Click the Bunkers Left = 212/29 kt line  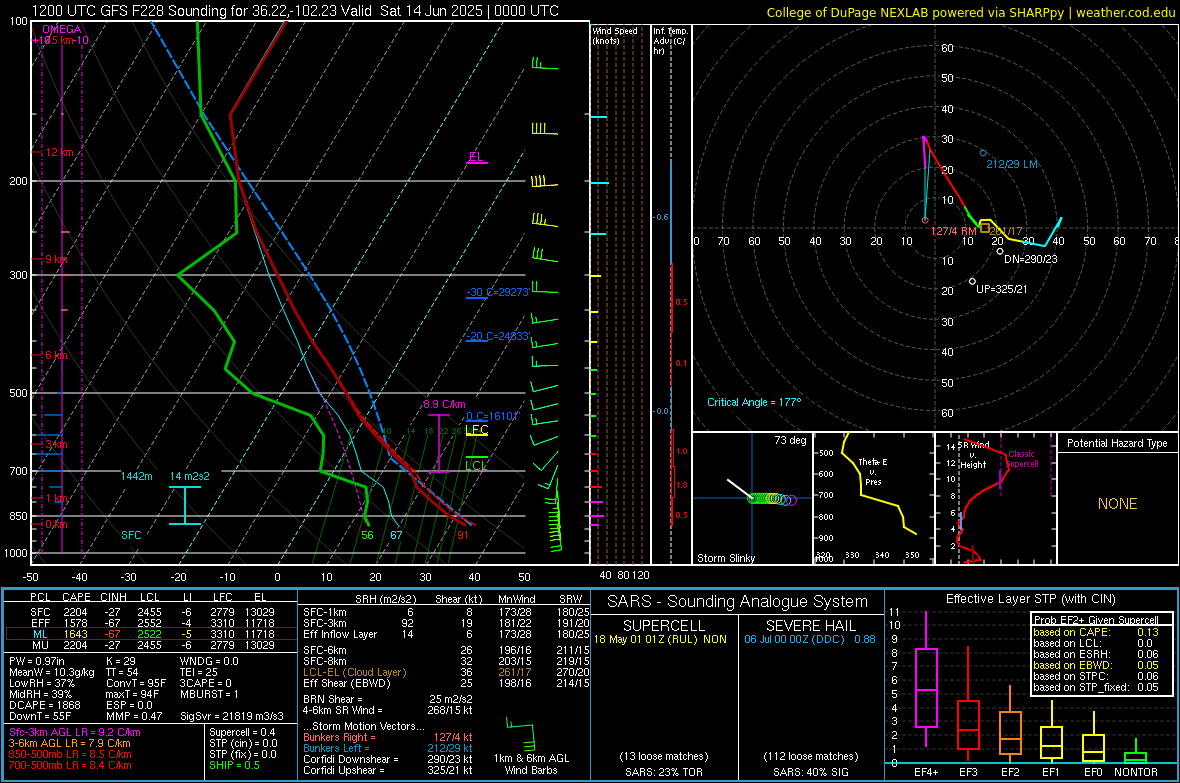pos(388,748)
